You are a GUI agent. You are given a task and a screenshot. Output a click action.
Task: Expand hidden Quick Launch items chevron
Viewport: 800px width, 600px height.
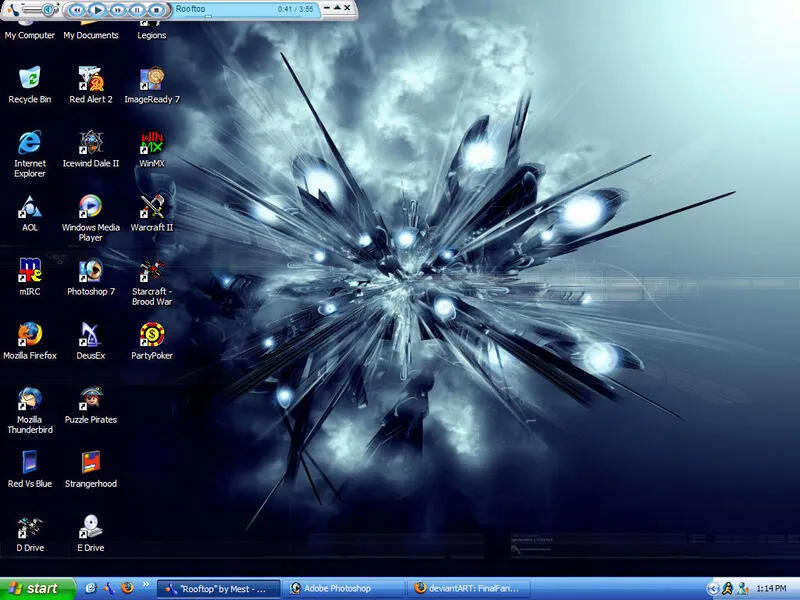145,584
